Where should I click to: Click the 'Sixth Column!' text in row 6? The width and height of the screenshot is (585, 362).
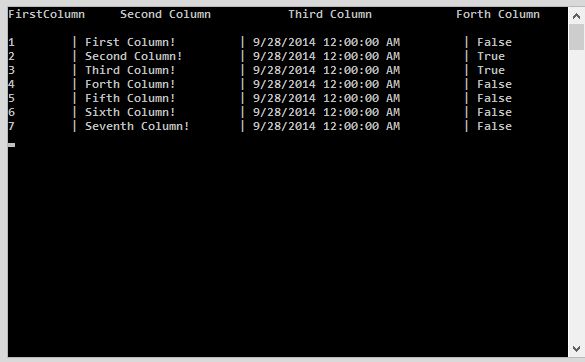pyautogui.click(x=130, y=112)
